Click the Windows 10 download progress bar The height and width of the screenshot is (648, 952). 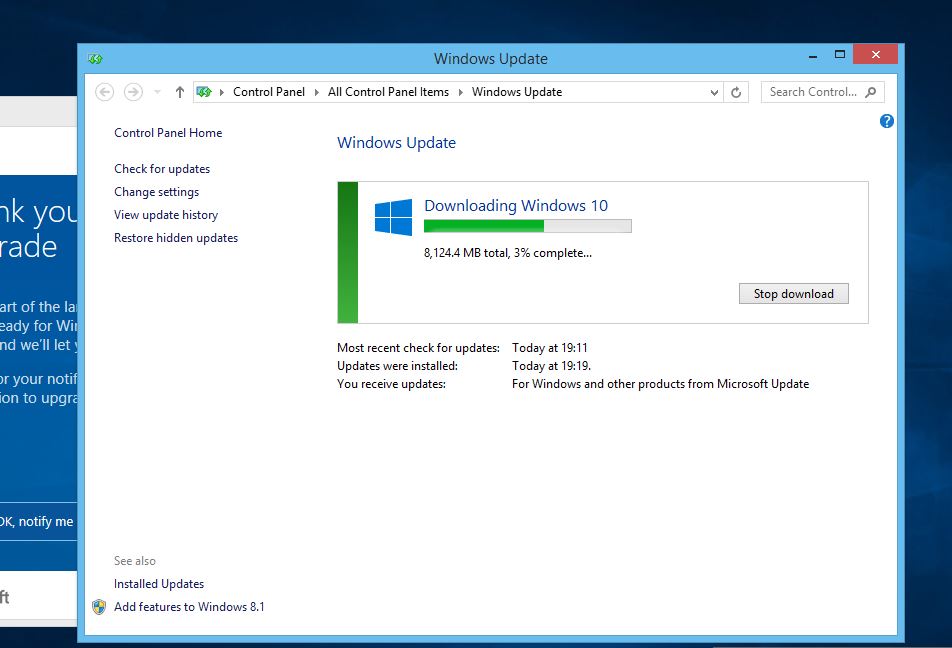[527, 226]
